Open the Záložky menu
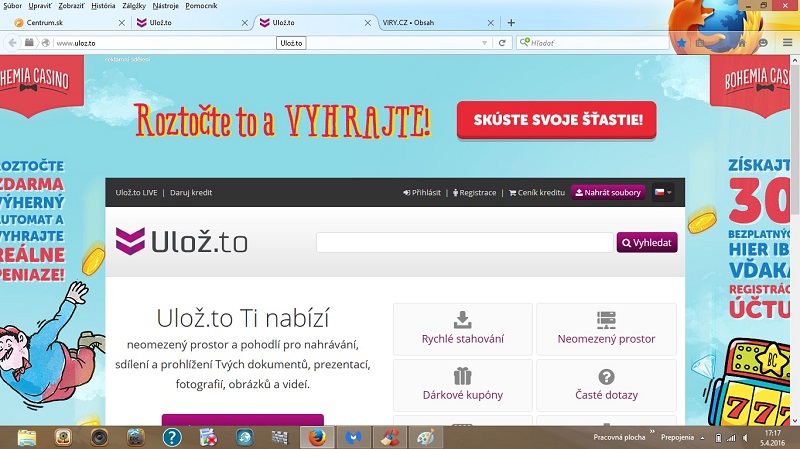This screenshot has width=800, height=449. (134, 6)
